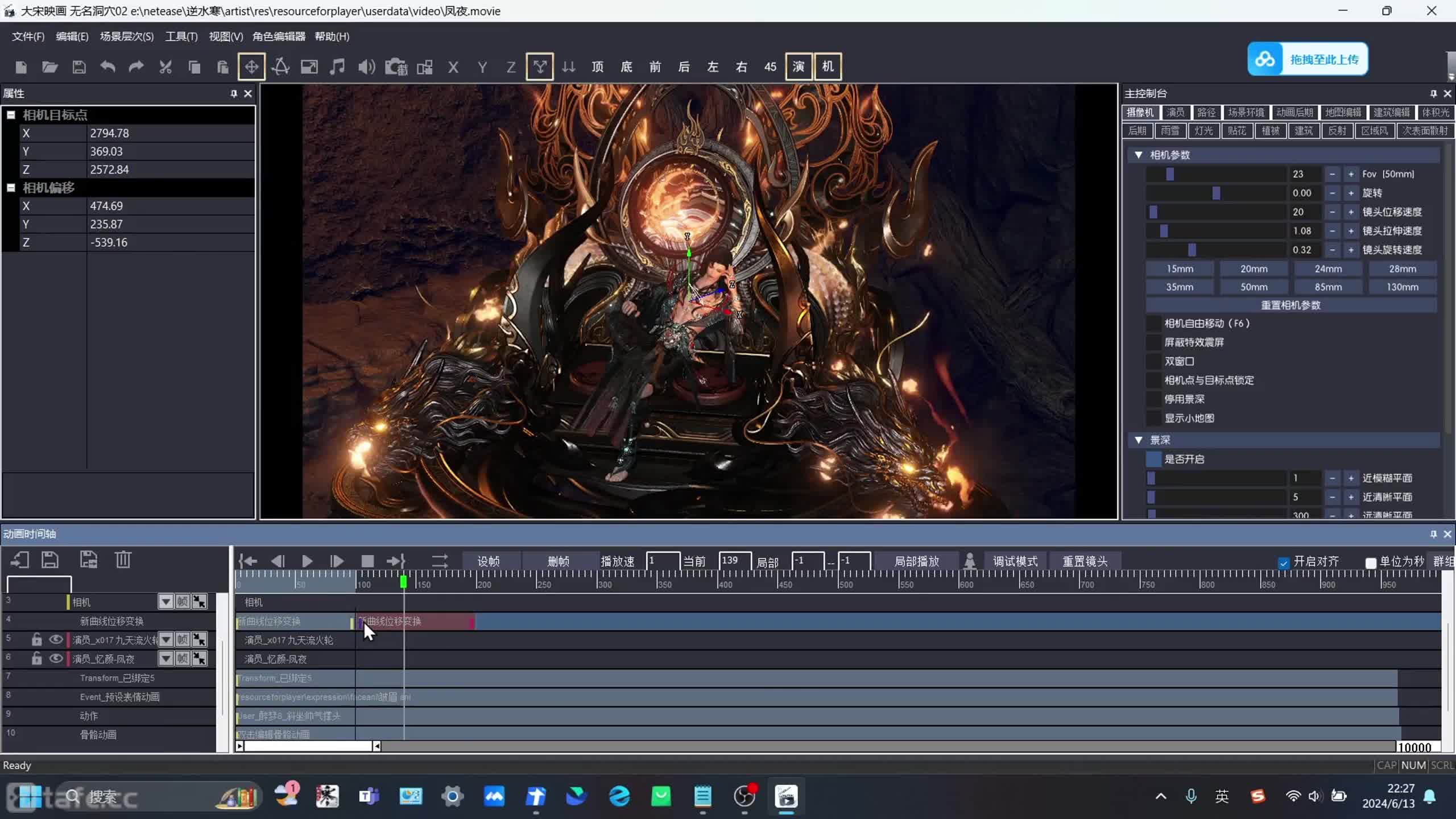Click the music note icon
Viewport: 1456px width, 819px height.
pyautogui.click(x=337, y=67)
